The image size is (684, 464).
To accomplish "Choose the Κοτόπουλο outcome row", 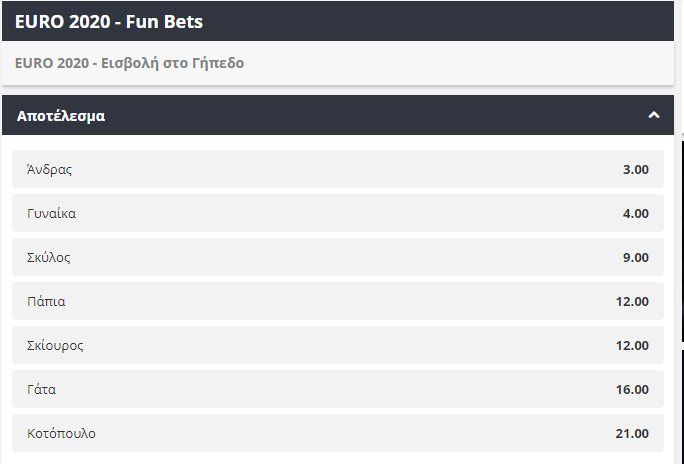I will point(337,433).
